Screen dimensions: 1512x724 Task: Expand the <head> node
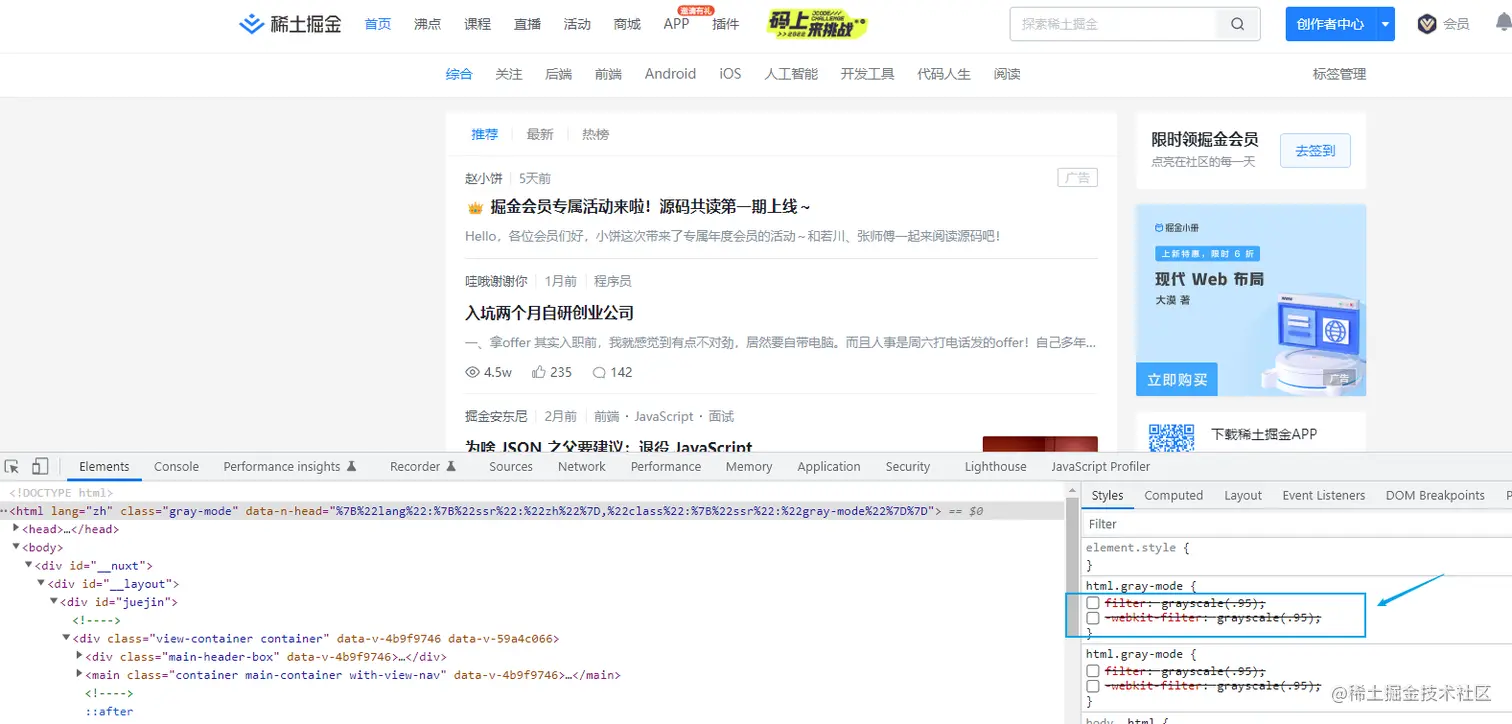[x=16, y=530]
